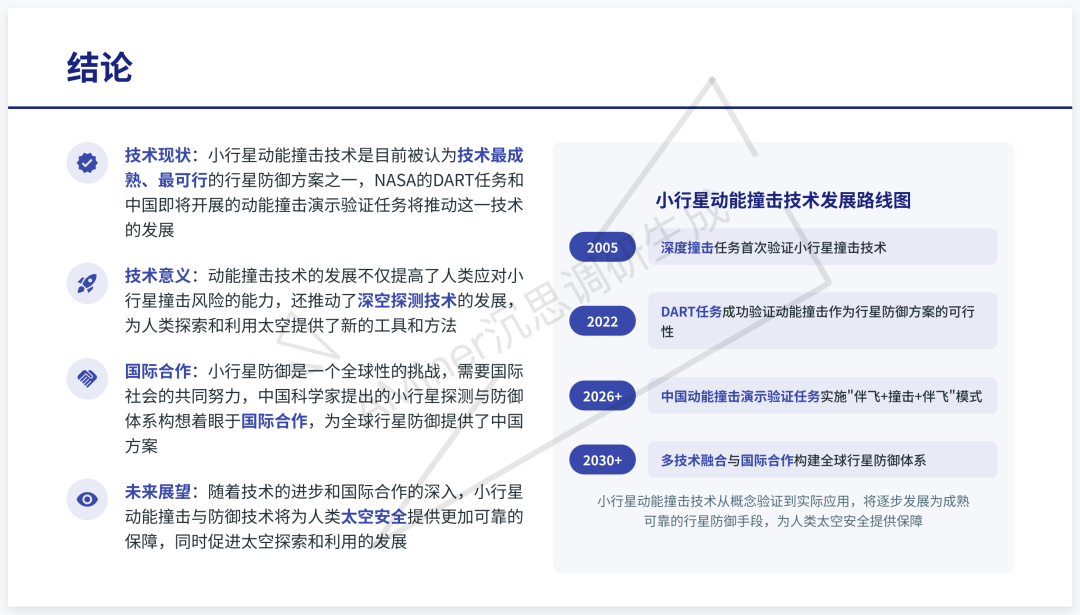Click the verified badge icon beside 技术现状

[x=87, y=163]
